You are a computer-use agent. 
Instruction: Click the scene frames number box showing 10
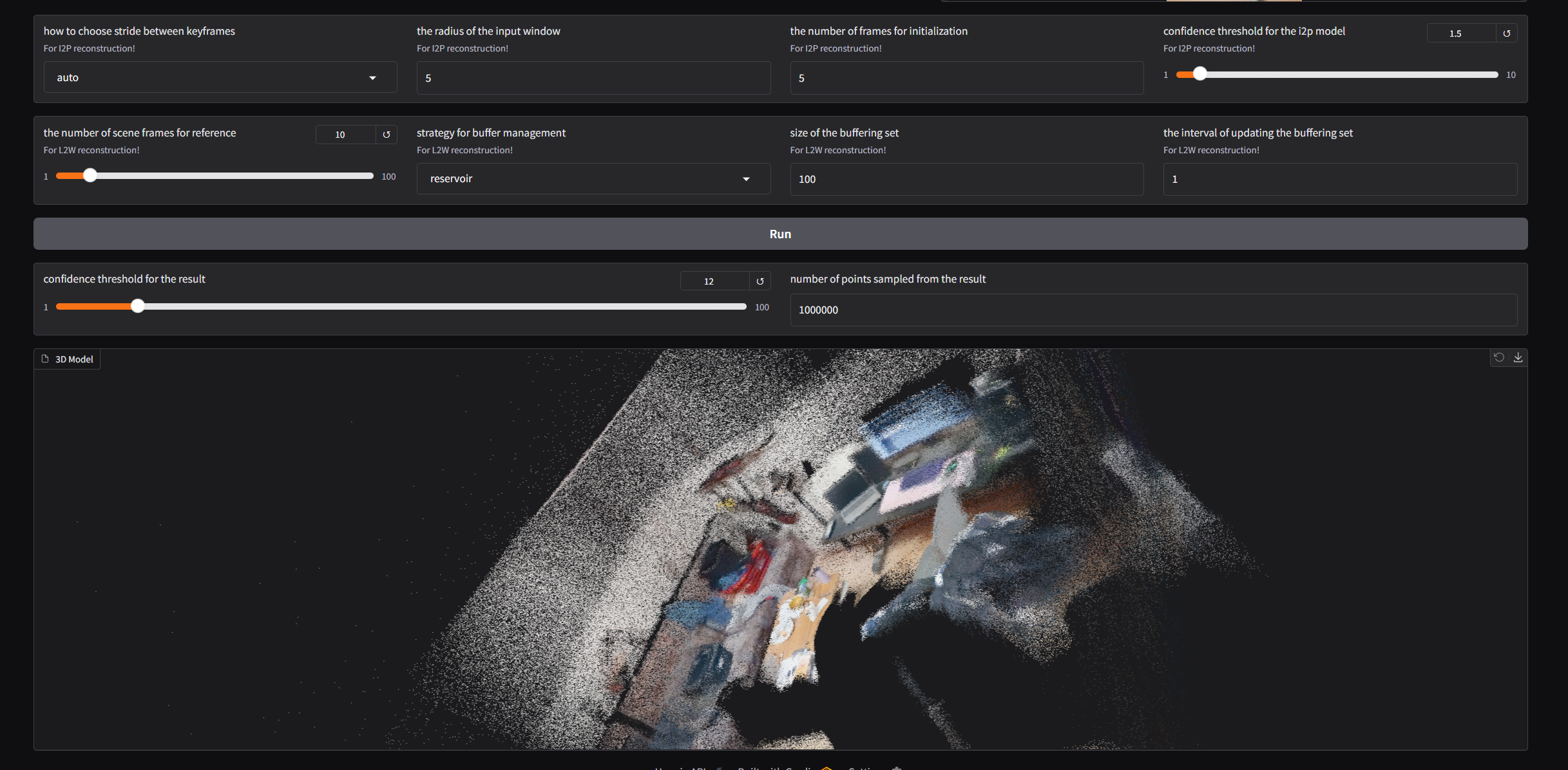(x=345, y=135)
